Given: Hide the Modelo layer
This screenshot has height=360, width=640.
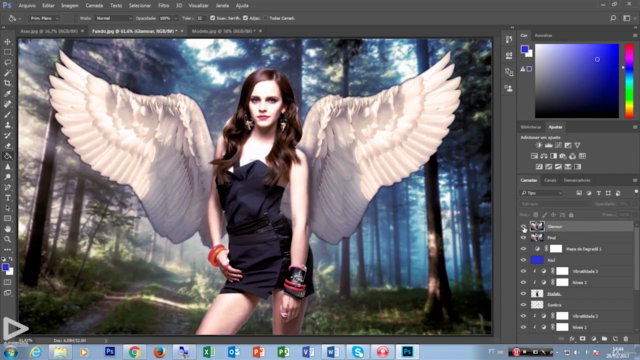Looking at the screenshot, I should click(x=523, y=293).
